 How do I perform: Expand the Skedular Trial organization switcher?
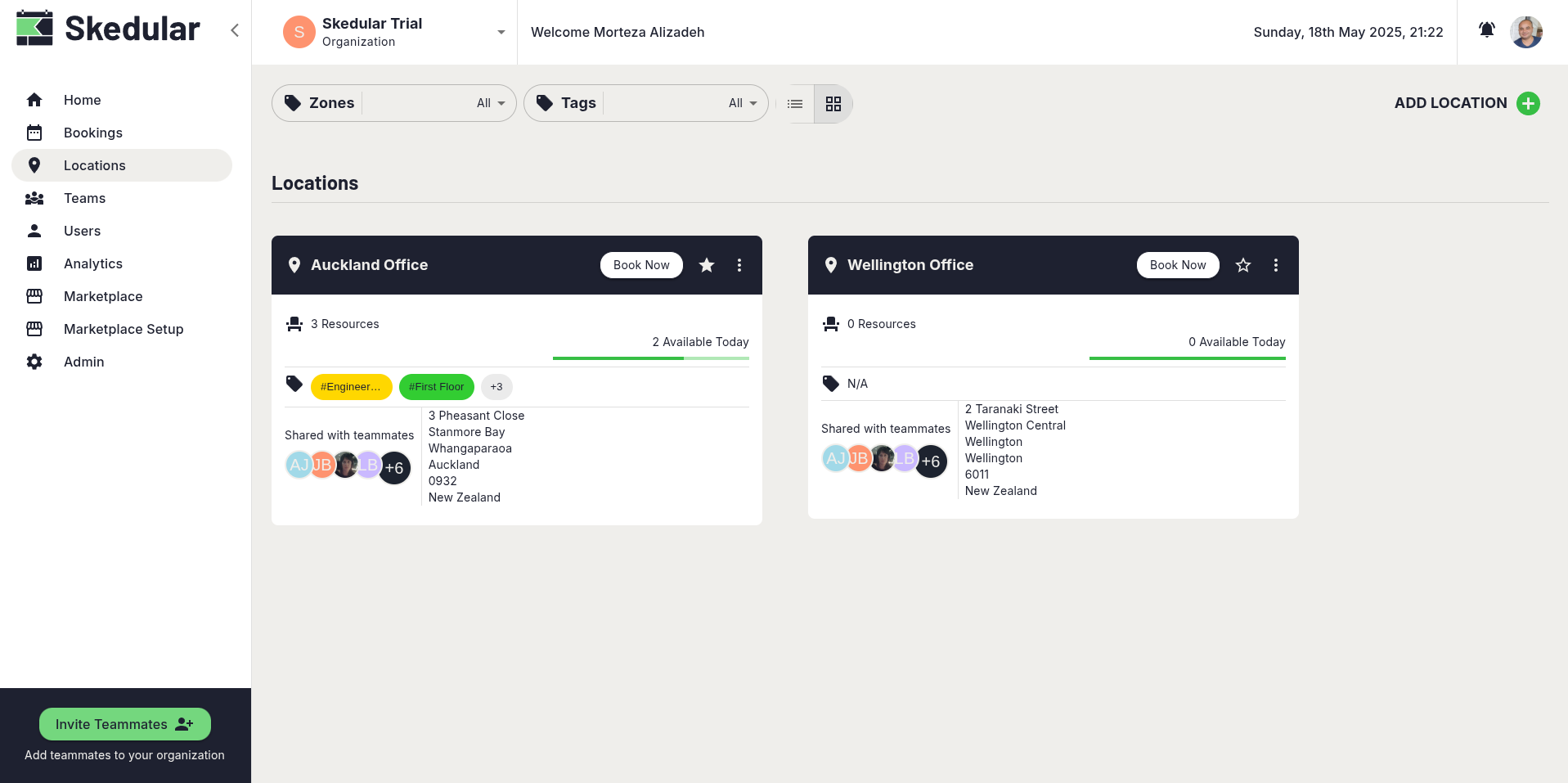500,32
